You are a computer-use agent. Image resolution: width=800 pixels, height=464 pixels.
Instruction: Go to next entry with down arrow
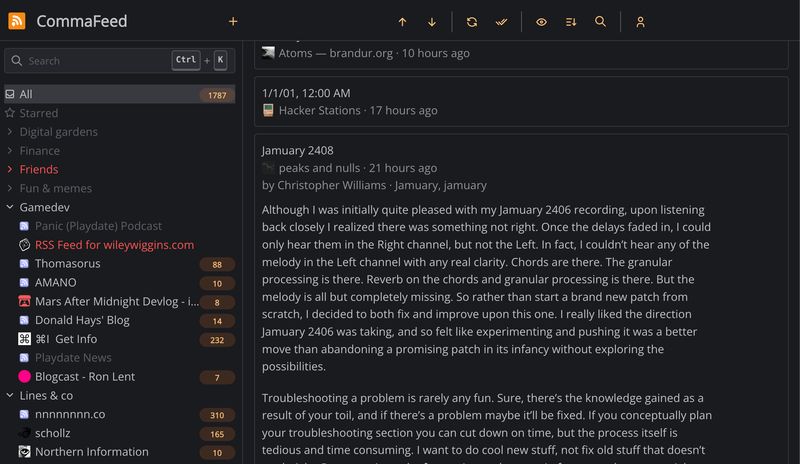pyautogui.click(x=432, y=22)
